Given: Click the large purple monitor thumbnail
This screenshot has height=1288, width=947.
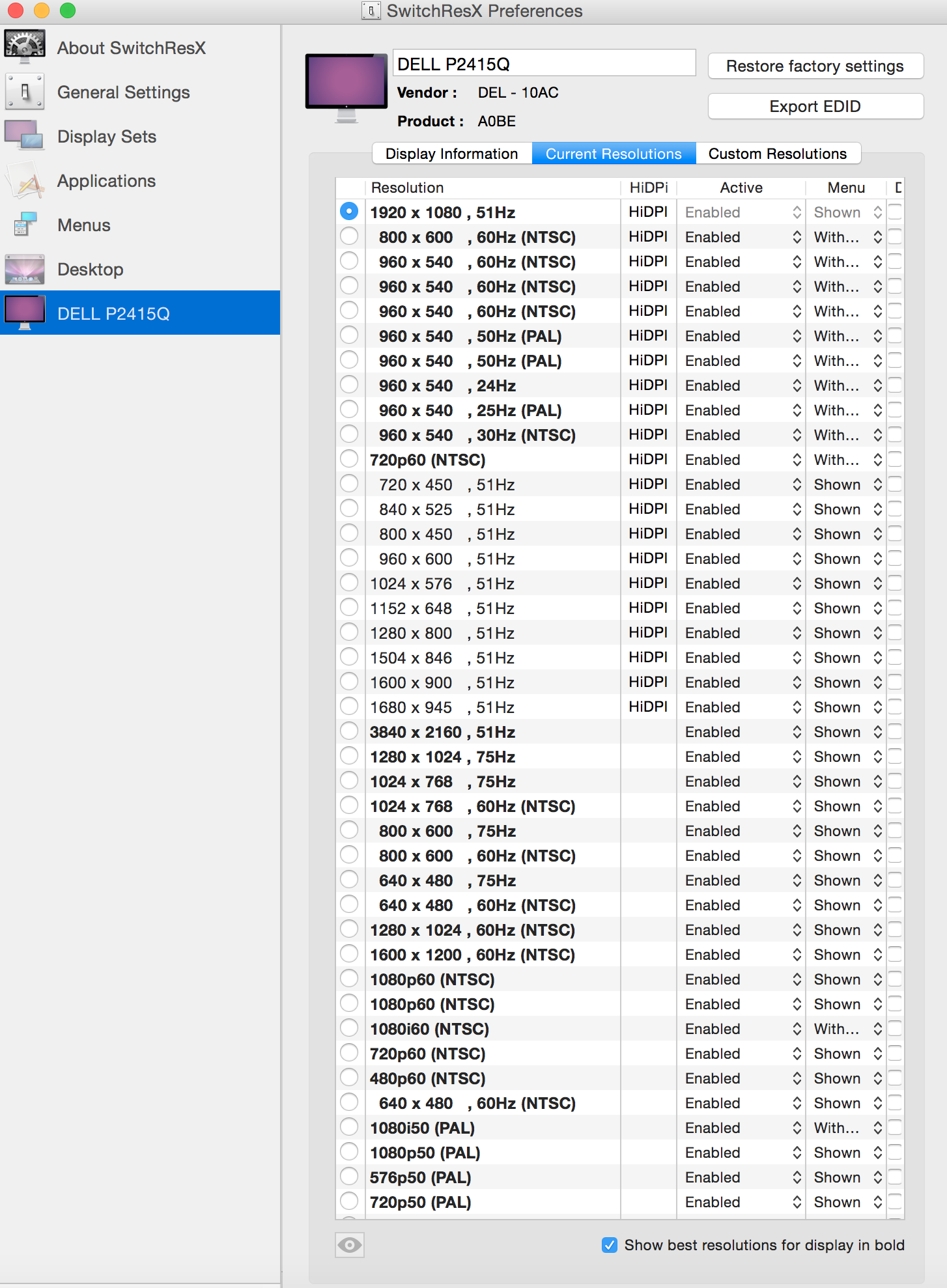Looking at the screenshot, I should (346, 87).
